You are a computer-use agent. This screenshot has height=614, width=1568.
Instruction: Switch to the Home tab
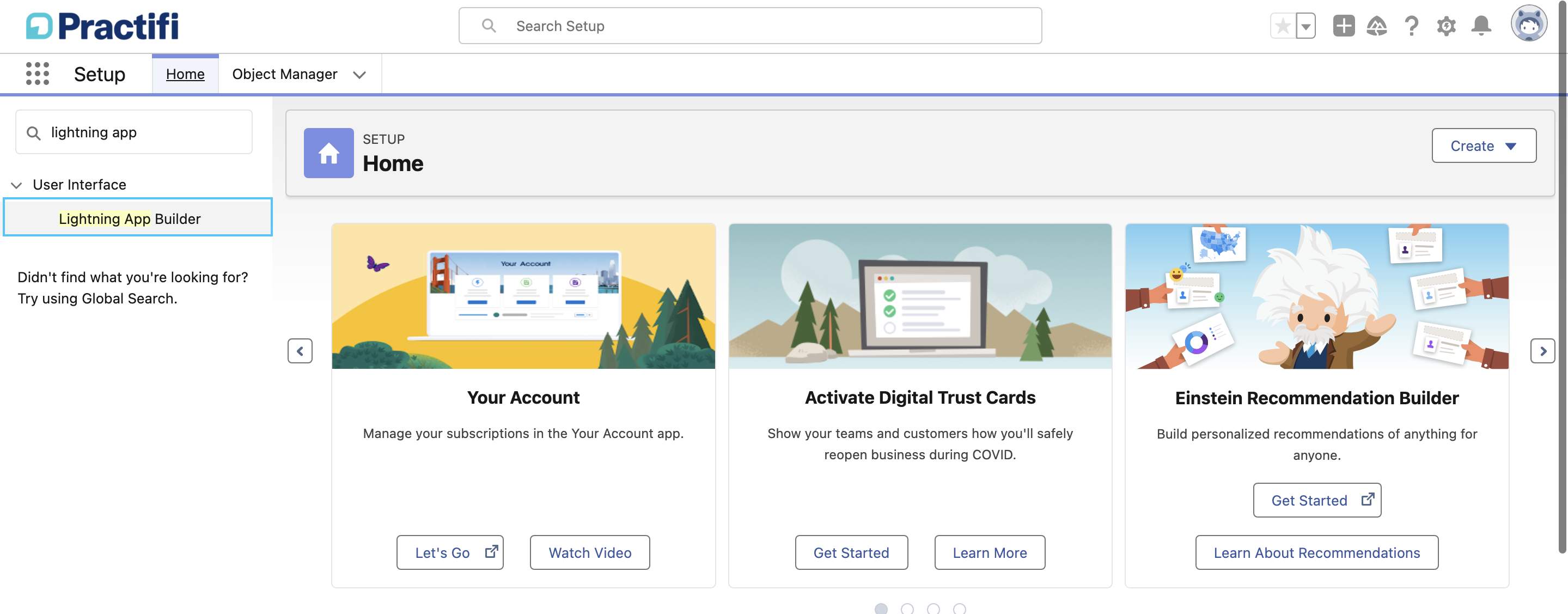tap(185, 74)
